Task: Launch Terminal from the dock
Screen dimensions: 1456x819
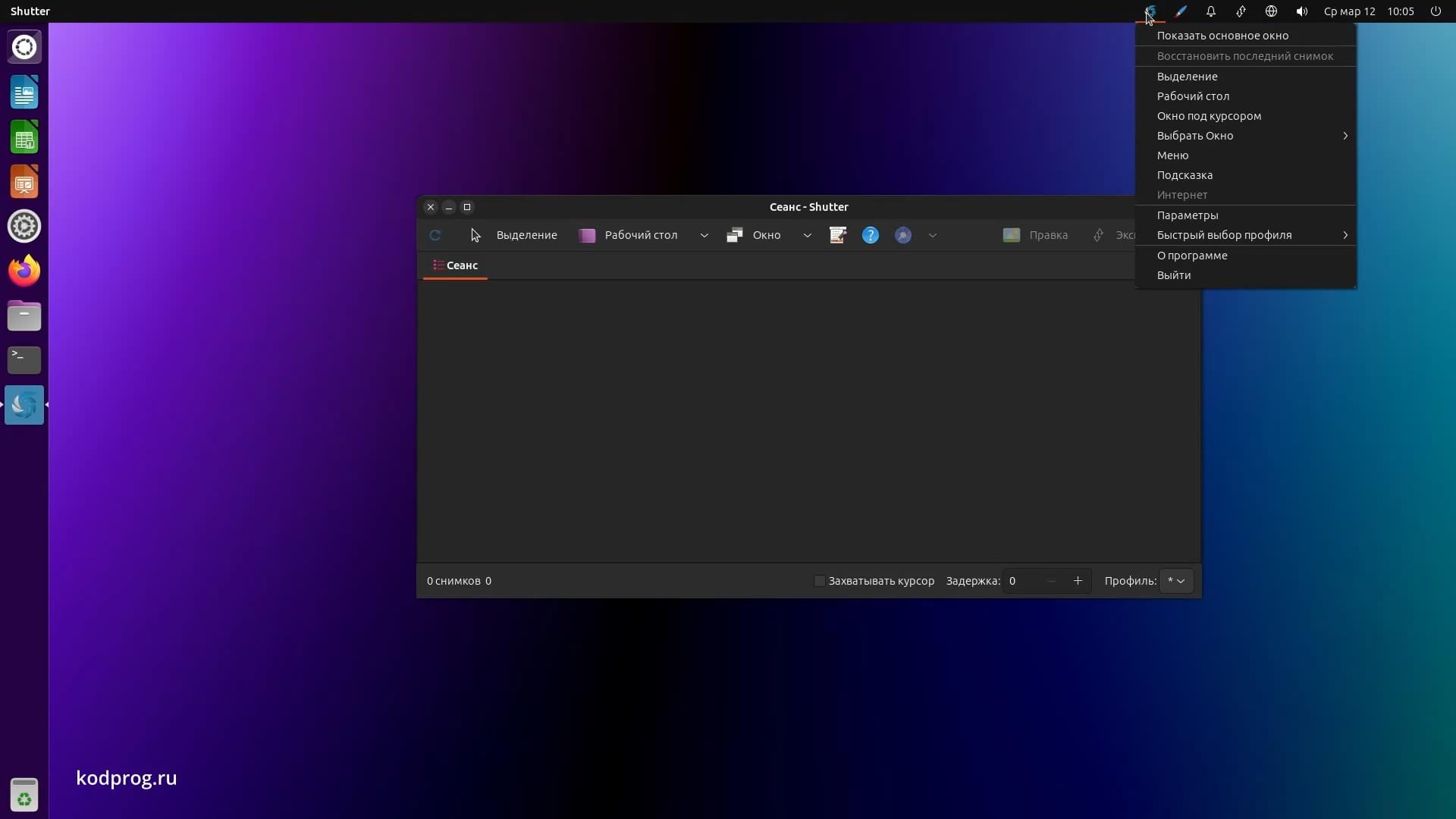Action: click(x=24, y=360)
